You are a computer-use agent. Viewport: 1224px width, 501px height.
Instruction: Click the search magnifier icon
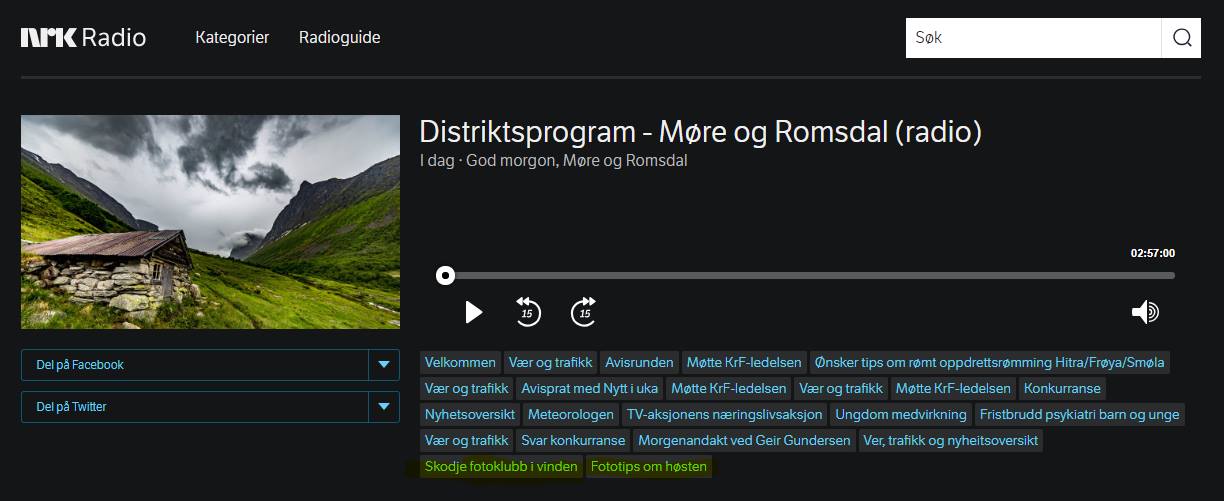pos(1181,38)
